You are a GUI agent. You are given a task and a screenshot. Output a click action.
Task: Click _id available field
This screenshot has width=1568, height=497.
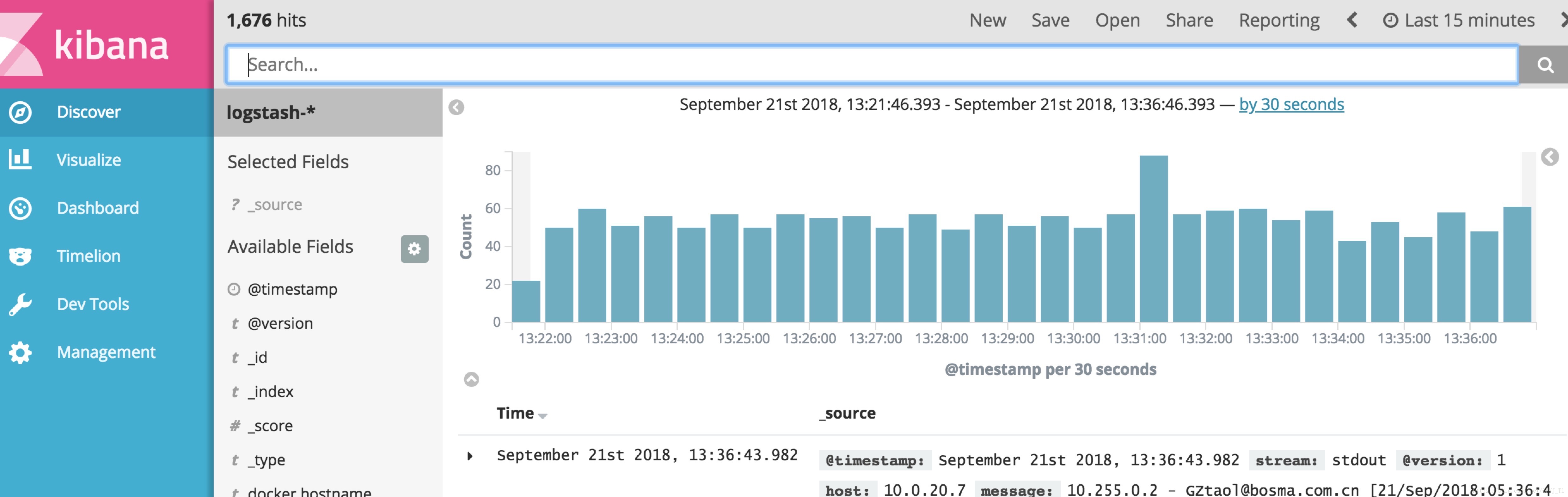coord(257,358)
